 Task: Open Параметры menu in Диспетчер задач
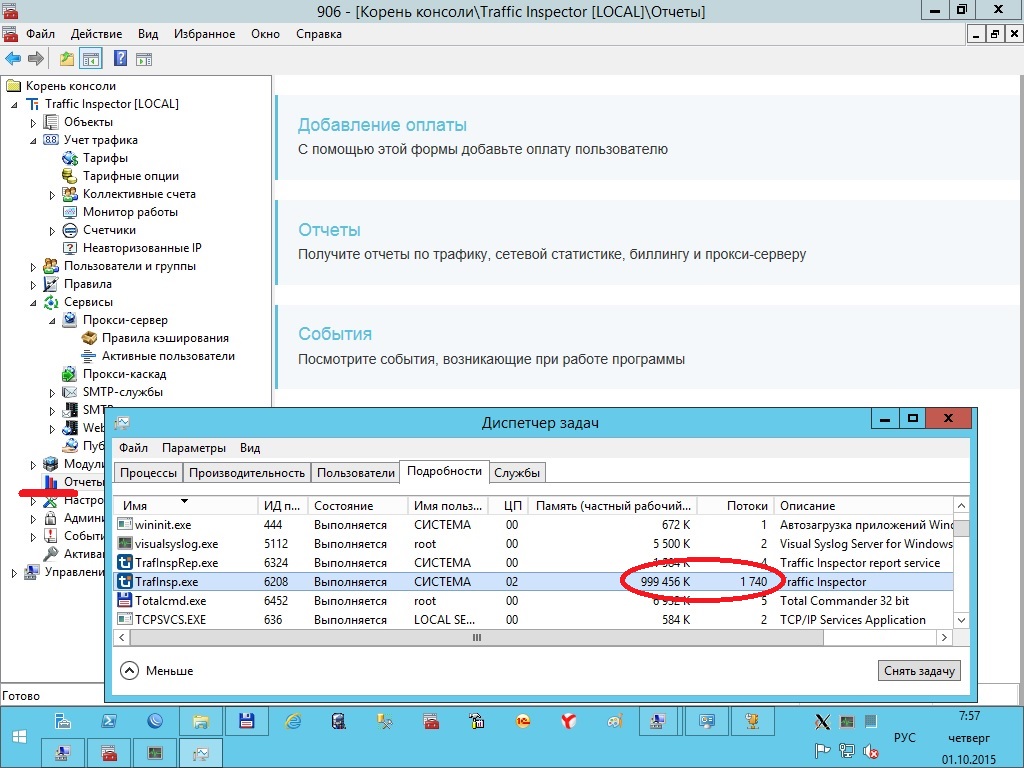(193, 448)
